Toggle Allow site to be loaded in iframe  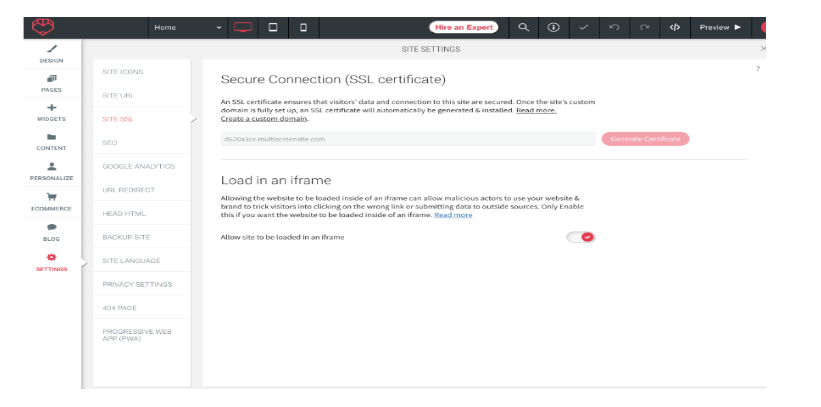(581, 237)
